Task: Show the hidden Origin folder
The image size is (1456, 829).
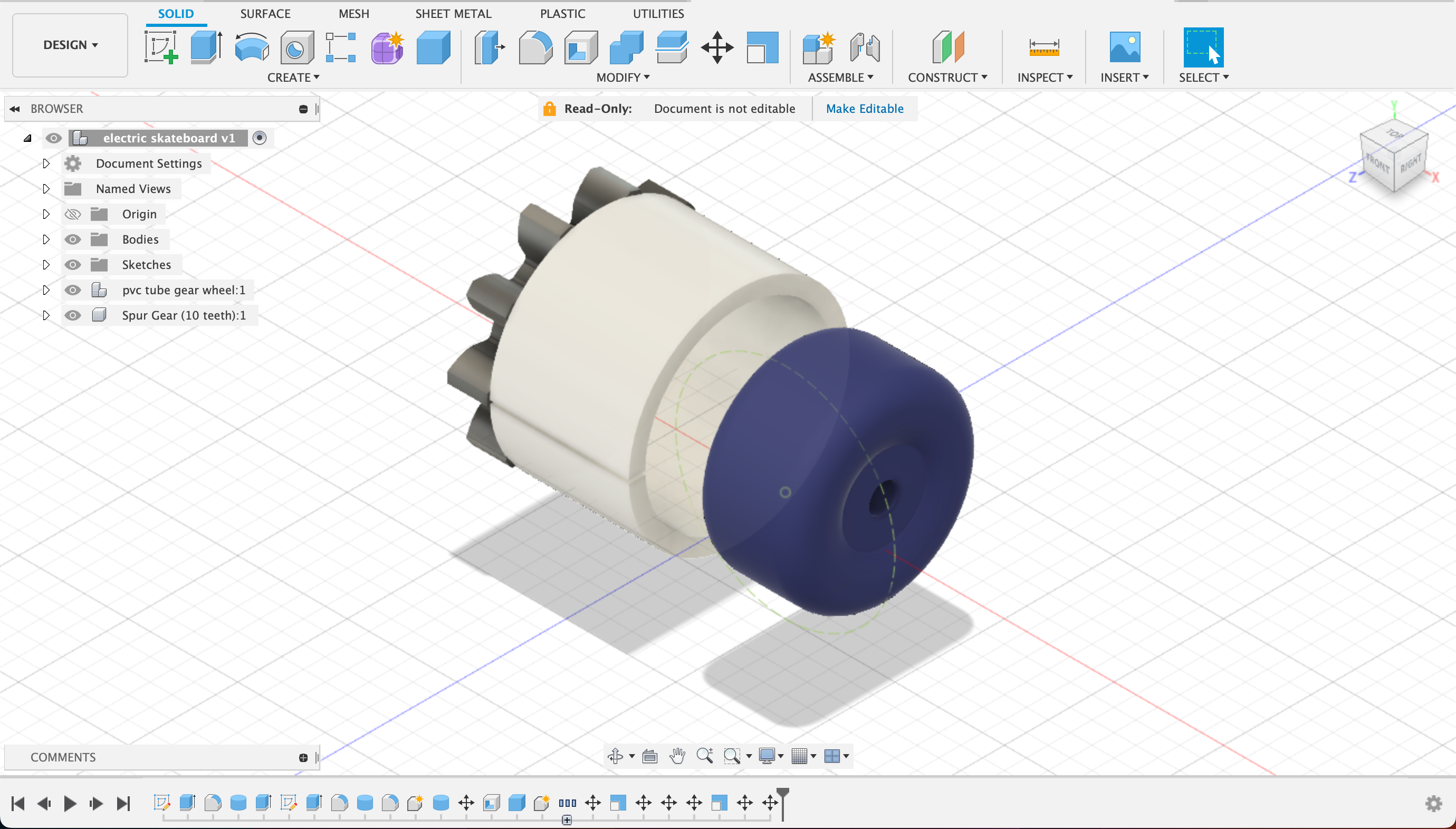Action: coord(72,214)
